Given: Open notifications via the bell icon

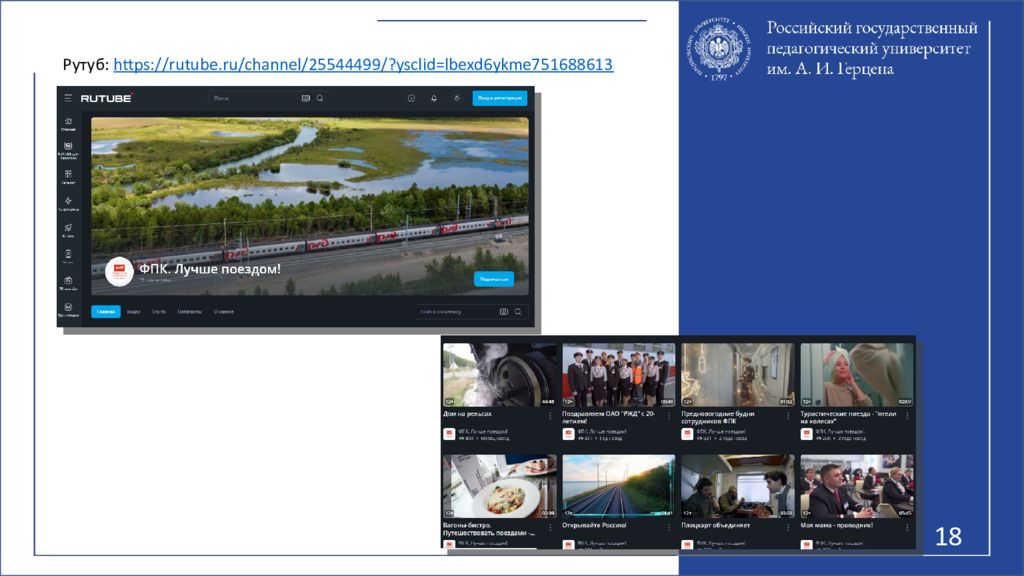Looking at the screenshot, I should (434, 98).
